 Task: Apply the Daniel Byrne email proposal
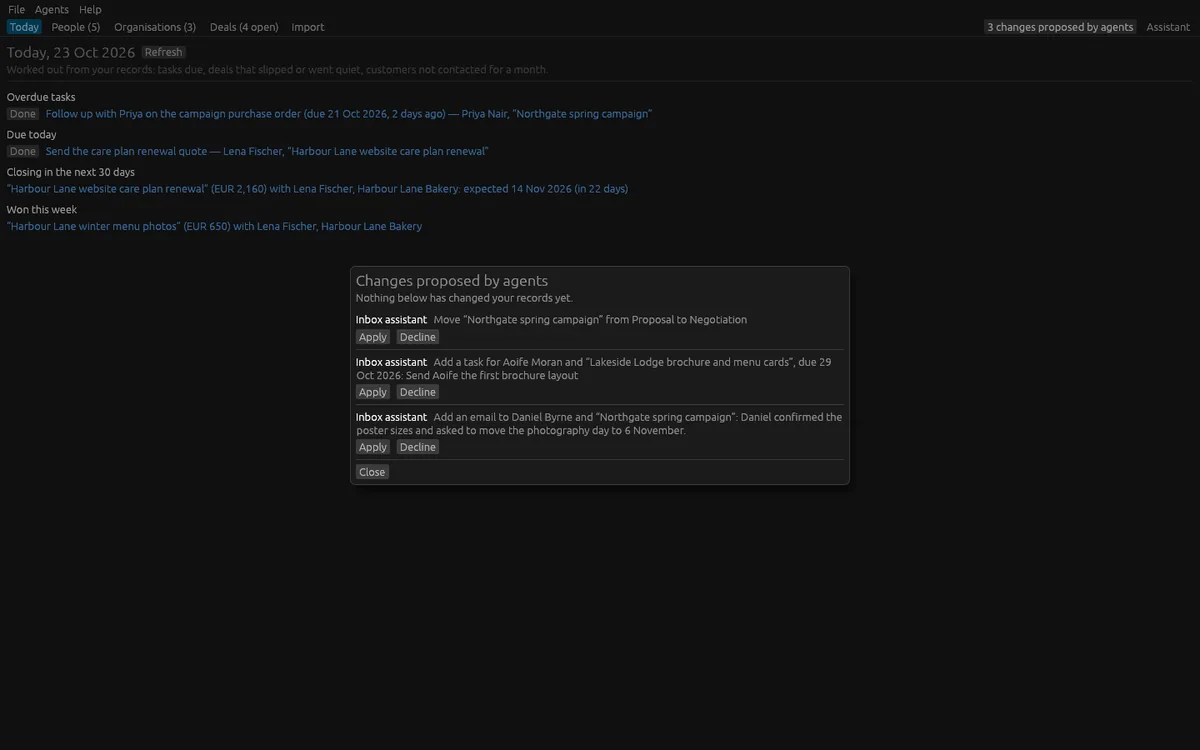[373, 447]
